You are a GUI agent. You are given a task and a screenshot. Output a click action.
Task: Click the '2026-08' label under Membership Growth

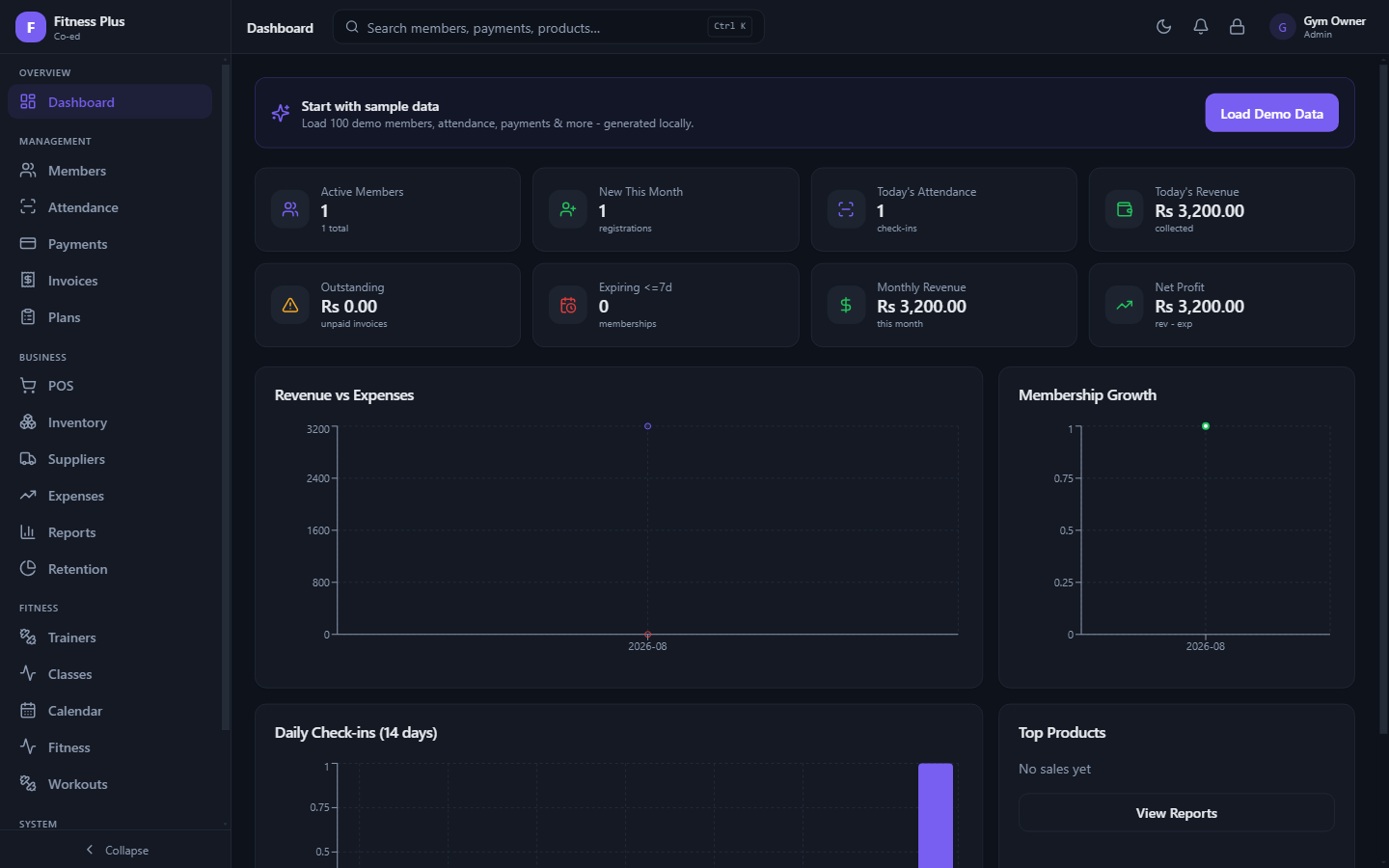click(1206, 646)
